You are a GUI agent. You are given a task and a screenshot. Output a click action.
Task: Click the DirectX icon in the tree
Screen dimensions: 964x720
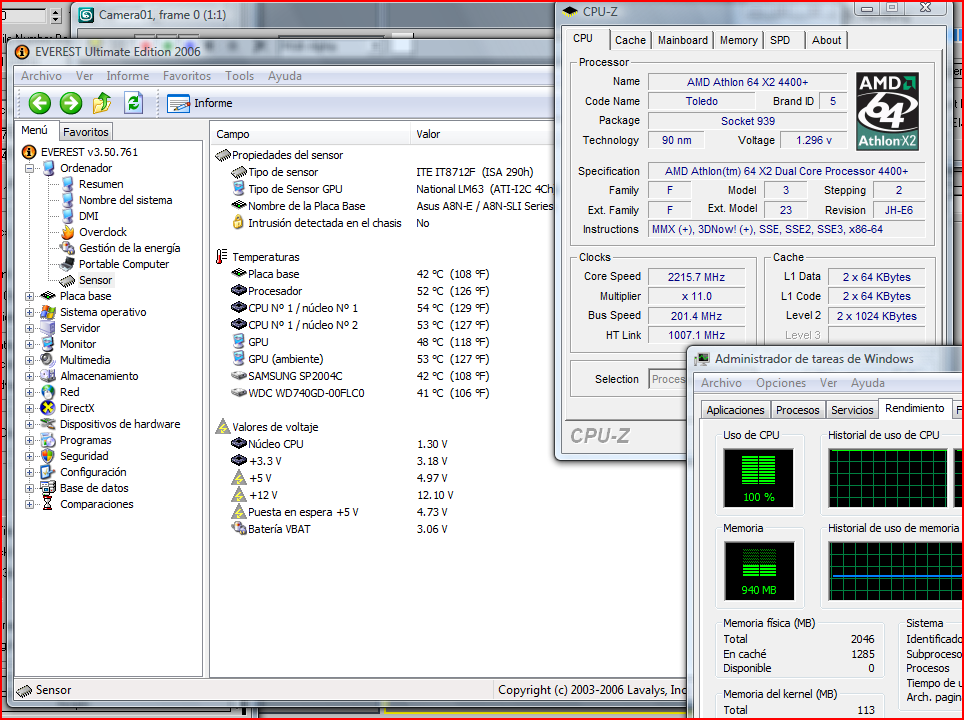tap(47, 408)
